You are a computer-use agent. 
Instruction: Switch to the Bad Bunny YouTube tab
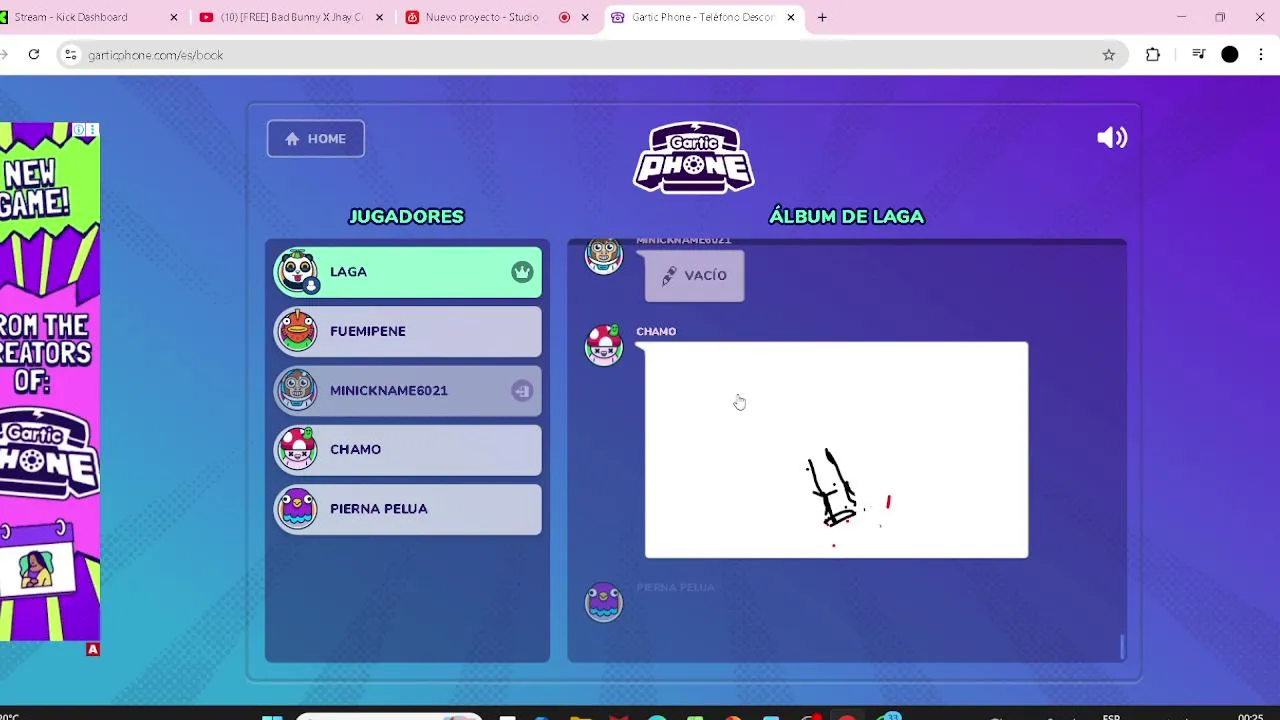[290, 17]
